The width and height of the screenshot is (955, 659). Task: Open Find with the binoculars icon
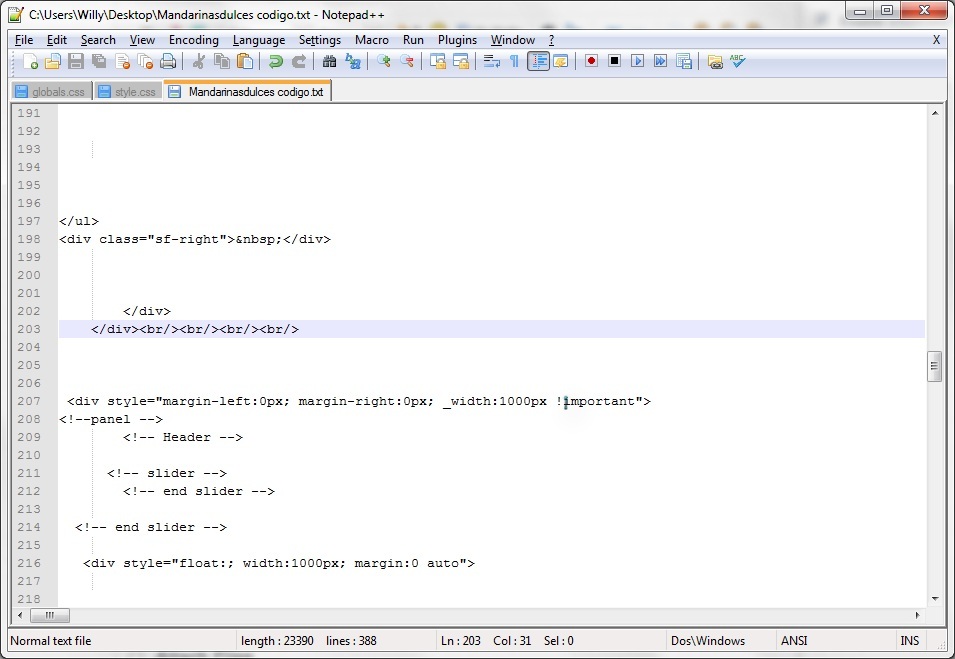[329, 61]
